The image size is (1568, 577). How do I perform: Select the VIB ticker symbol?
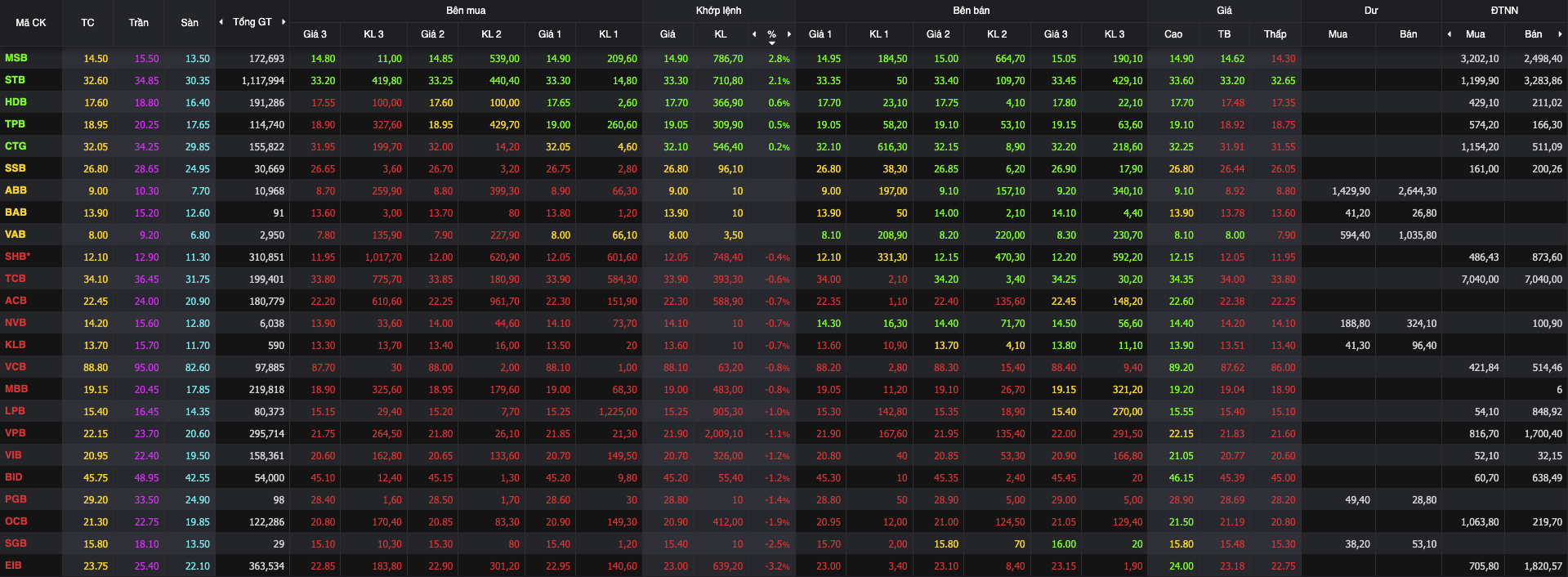pyautogui.click(x=14, y=455)
